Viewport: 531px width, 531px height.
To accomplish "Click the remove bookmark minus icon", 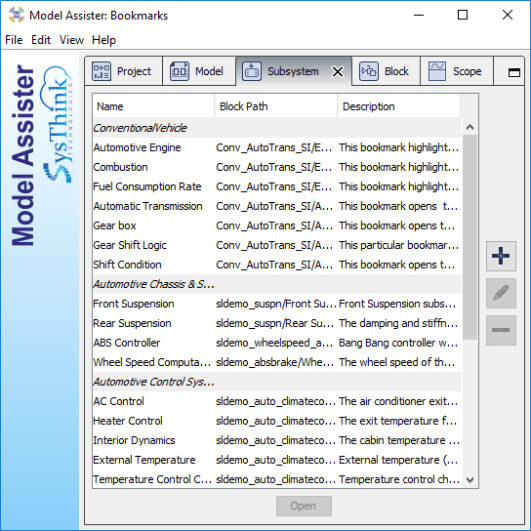I will [x=501, y=330].
